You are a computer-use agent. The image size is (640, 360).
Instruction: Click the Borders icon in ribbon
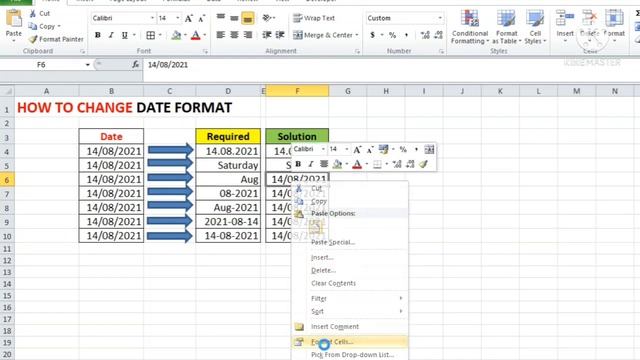click(151, 35)
